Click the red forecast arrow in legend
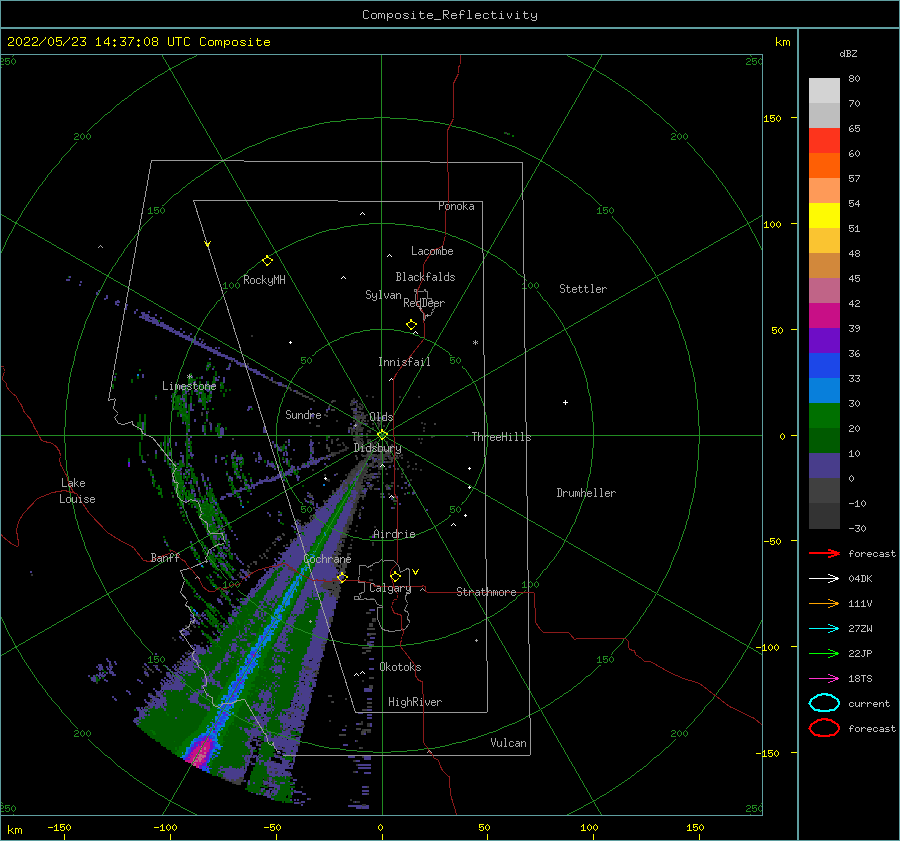Screen dimensions: 900x841 point(824,553)
